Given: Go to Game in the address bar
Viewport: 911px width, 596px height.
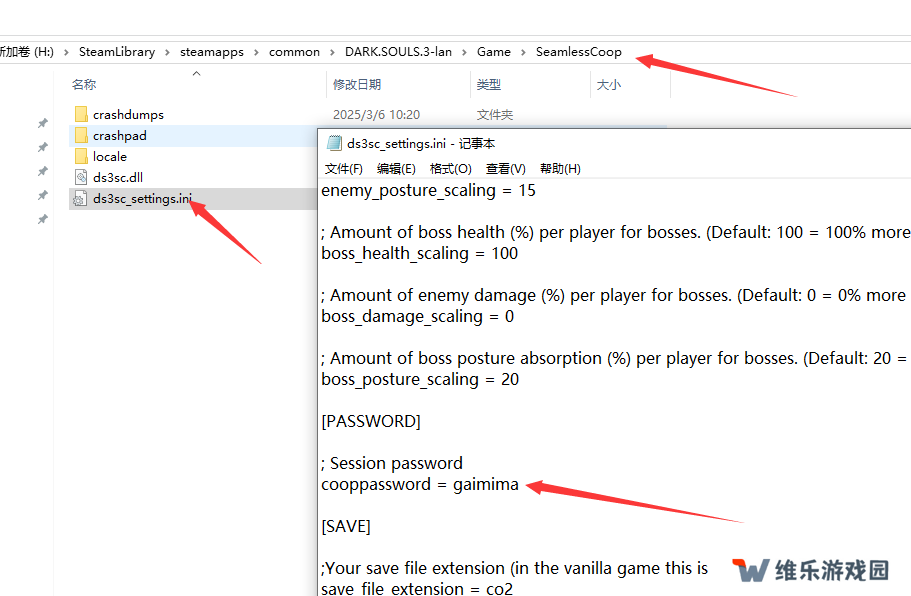Looking at the screenshot, I should (x=493, y=52).
